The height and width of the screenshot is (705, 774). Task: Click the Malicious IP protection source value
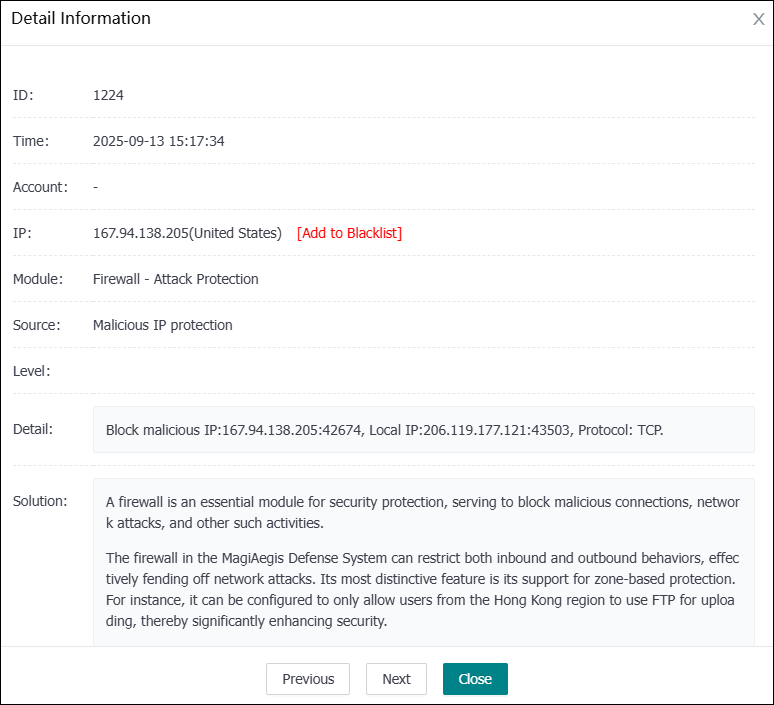pos(162,325)
